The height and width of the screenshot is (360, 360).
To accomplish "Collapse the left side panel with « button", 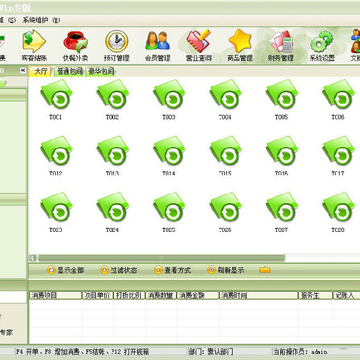I will [x=23, y=70].
